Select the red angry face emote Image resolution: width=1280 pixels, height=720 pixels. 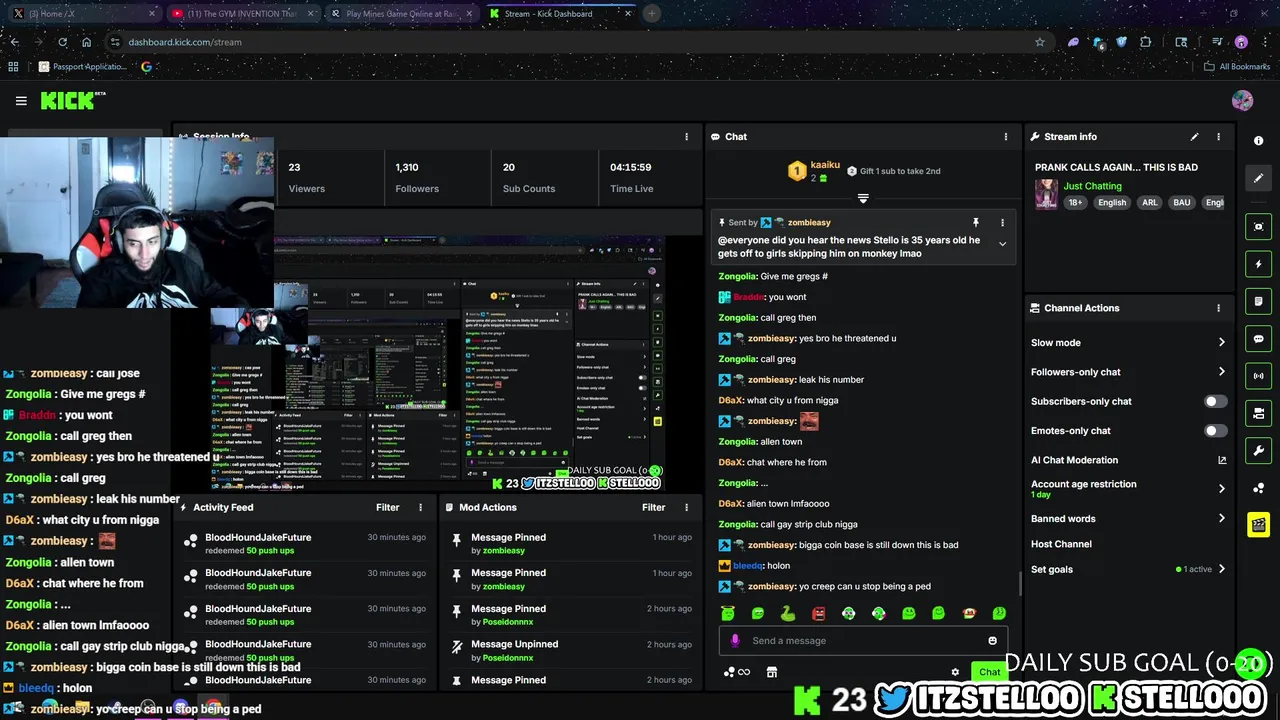(x=818, y=613)
